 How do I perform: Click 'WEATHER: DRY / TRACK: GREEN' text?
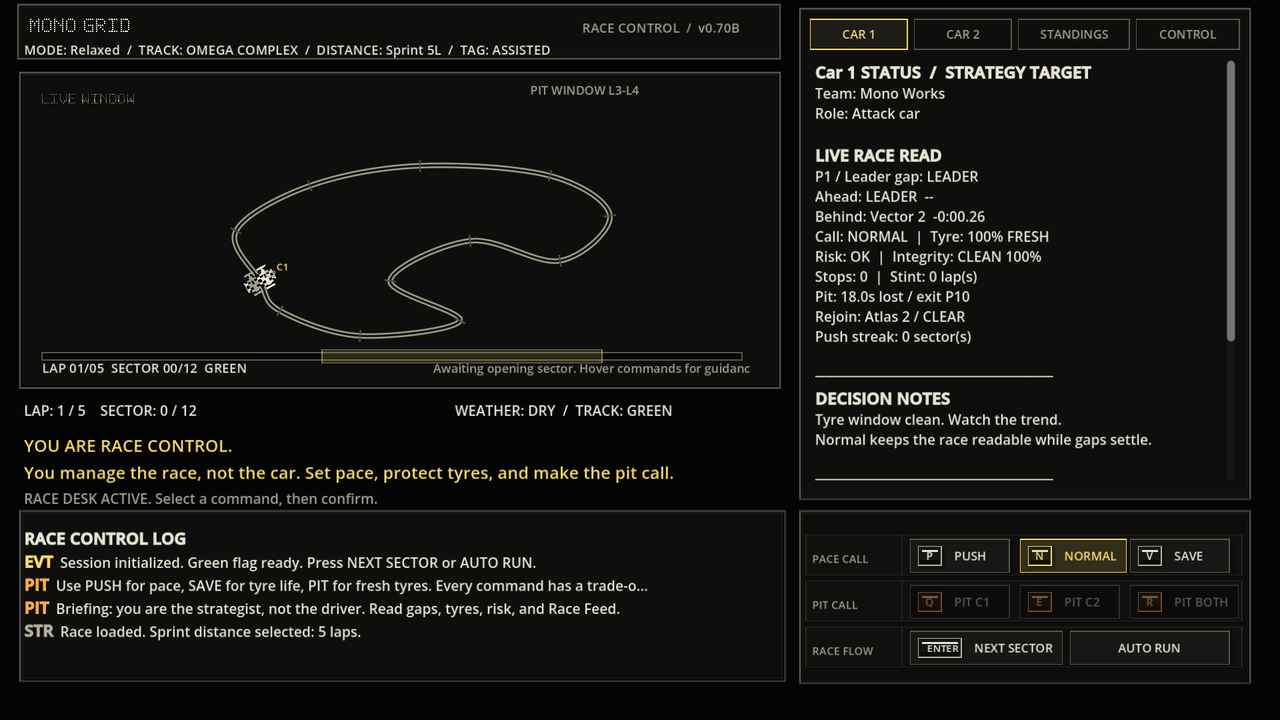coord(563,411)
